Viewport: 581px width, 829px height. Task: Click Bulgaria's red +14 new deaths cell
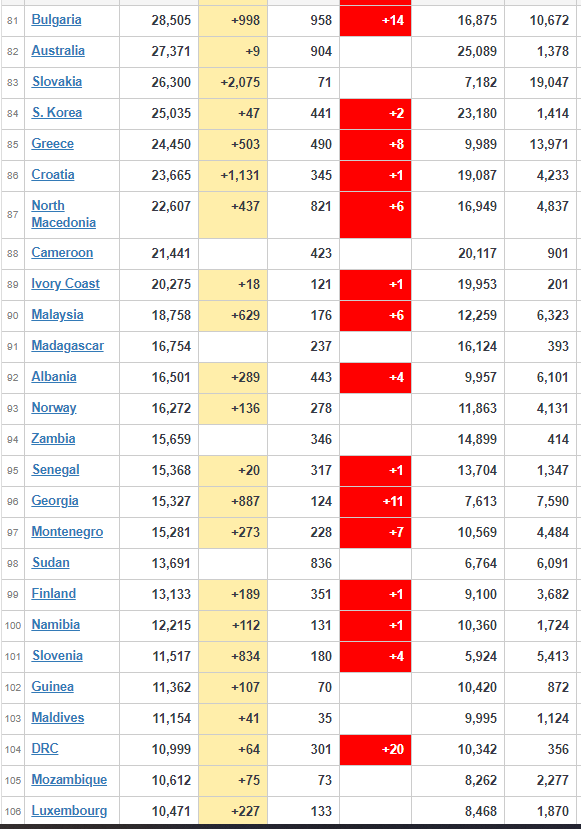pos(375,21)
